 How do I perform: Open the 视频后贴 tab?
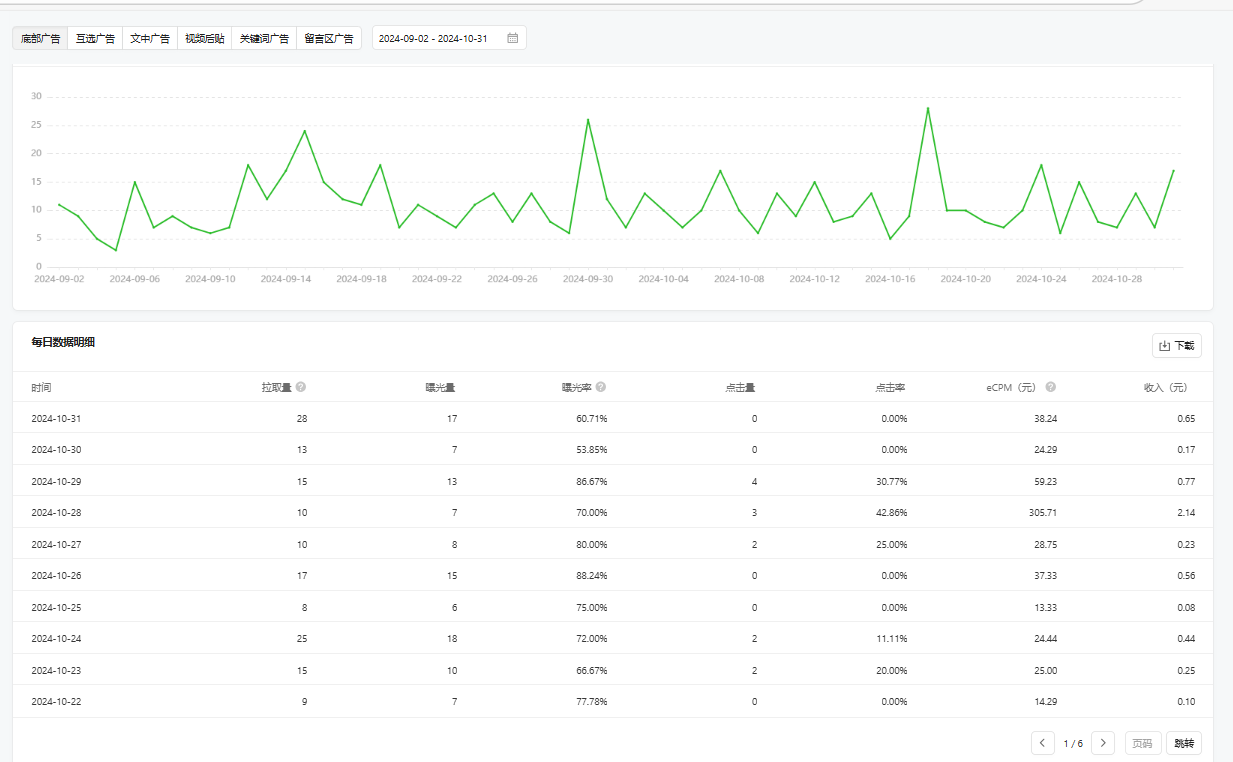click(x=205, y=39)
